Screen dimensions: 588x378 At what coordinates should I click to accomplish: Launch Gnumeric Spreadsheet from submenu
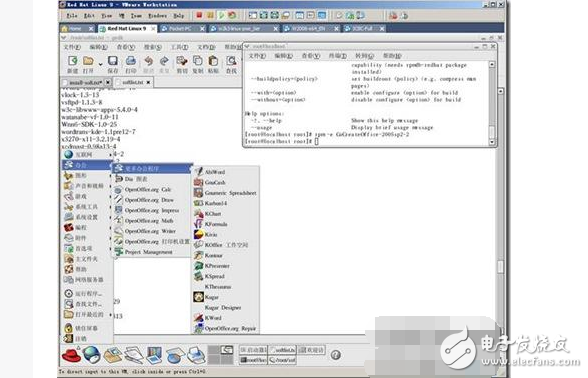(x=225, y=193)
